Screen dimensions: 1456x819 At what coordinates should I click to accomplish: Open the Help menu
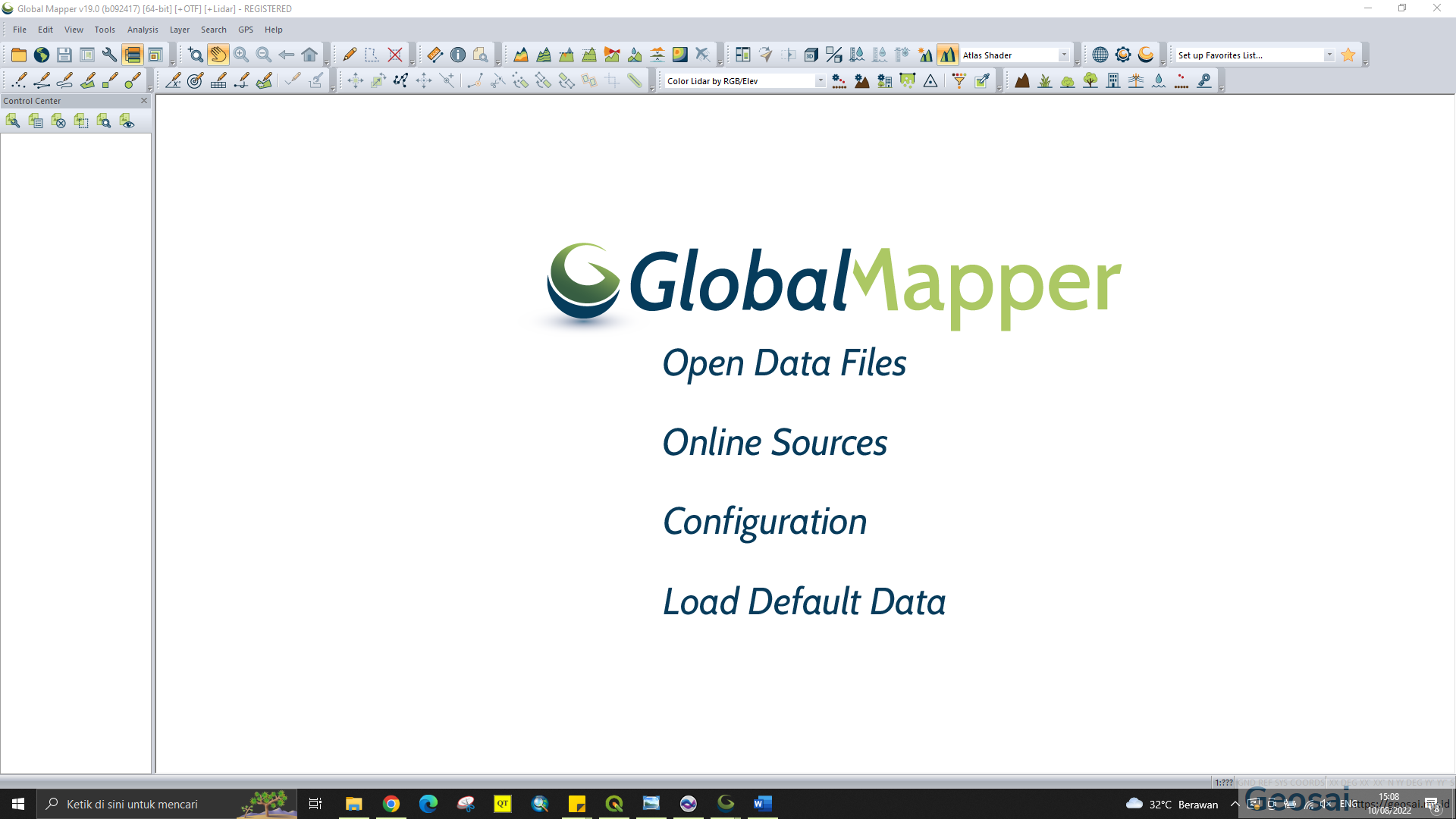tap(273, 30)
